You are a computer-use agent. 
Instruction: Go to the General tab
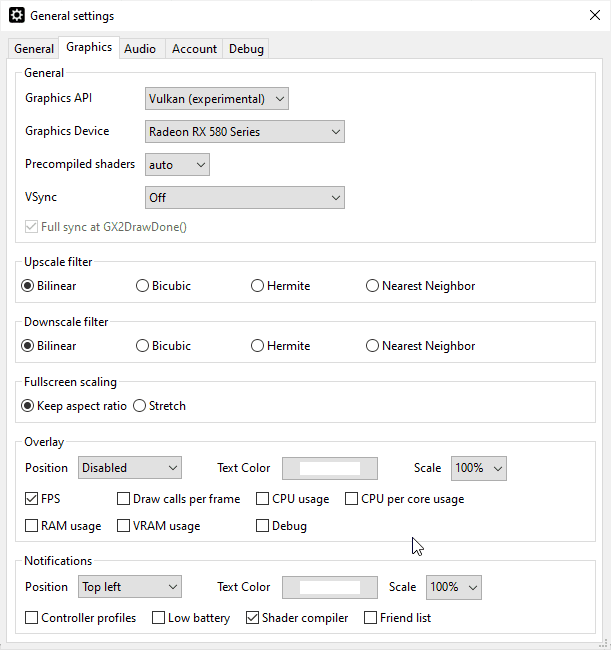pyautogui.click(x=34, y=48)
